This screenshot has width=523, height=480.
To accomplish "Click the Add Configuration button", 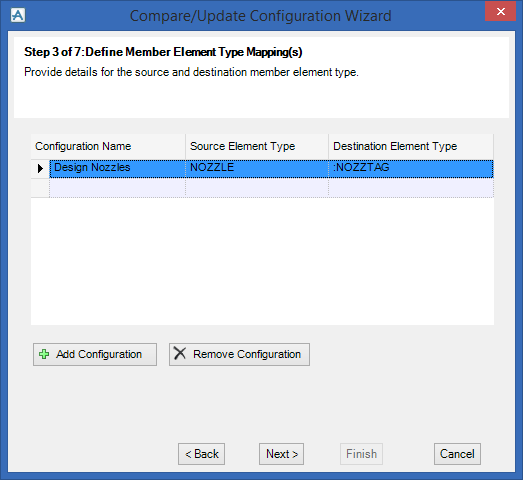I will coord(95,354).
